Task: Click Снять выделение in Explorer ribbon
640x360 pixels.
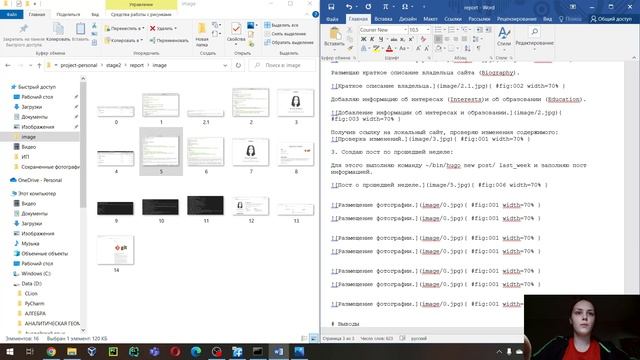Action: click(x=285, y=34)
